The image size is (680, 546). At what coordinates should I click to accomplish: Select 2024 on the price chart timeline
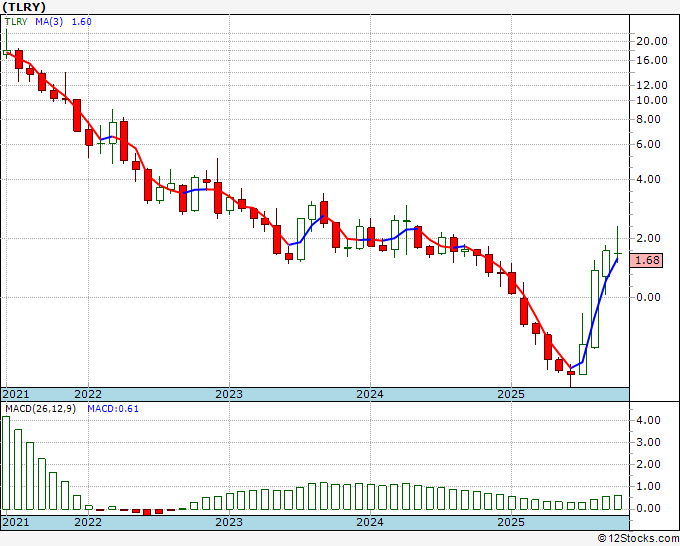click(370, 394)
